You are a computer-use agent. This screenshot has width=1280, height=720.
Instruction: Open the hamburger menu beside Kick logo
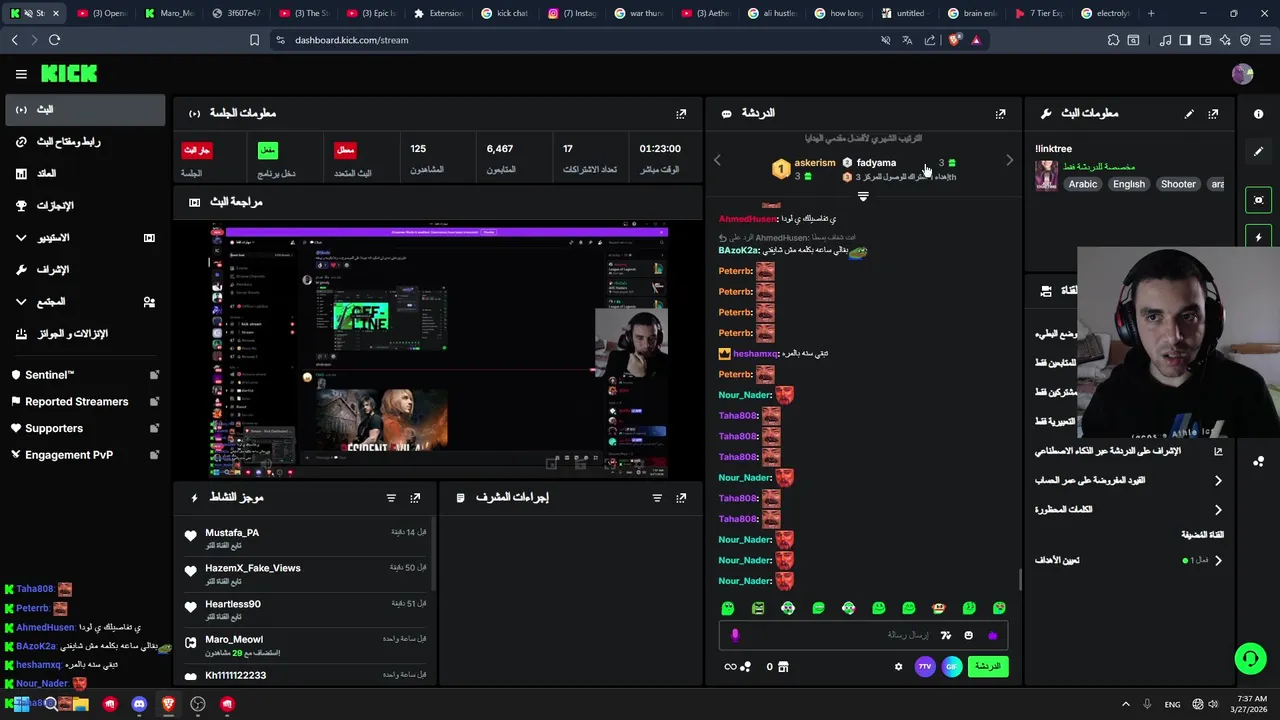point(21,74)
